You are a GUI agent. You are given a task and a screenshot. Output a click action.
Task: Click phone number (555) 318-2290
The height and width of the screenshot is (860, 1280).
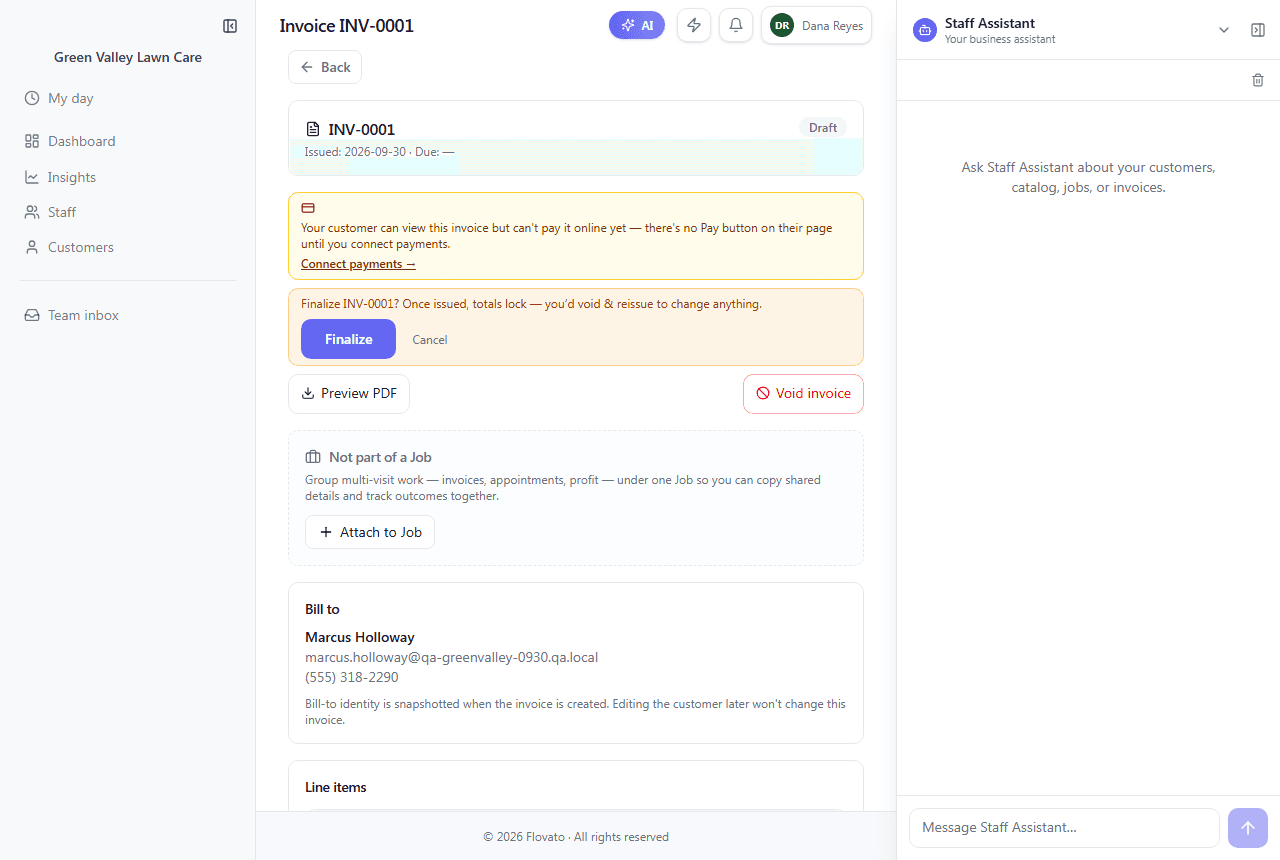(x=352, y=677)
